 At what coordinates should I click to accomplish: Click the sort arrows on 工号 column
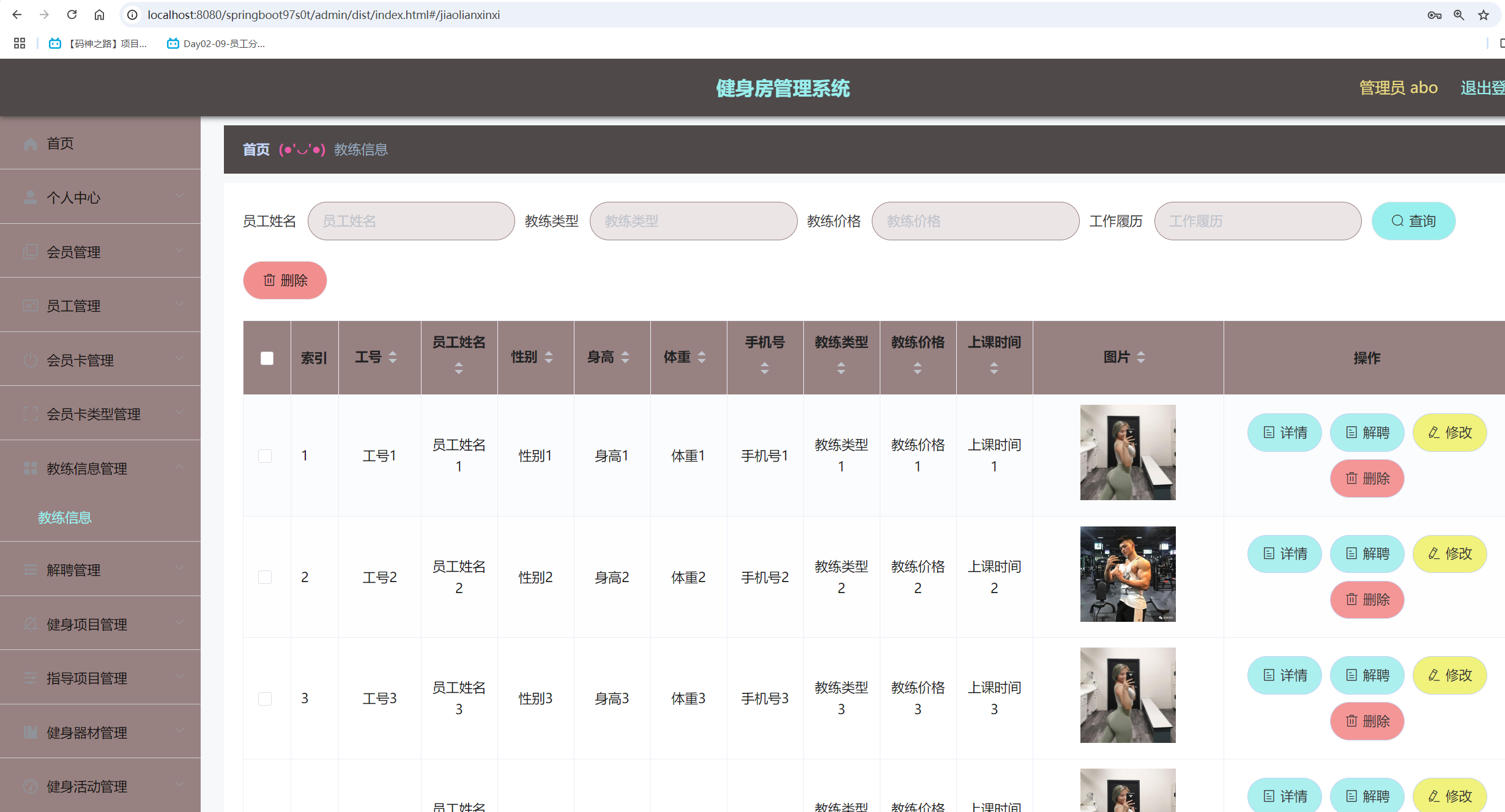click(x=393, y=357)
